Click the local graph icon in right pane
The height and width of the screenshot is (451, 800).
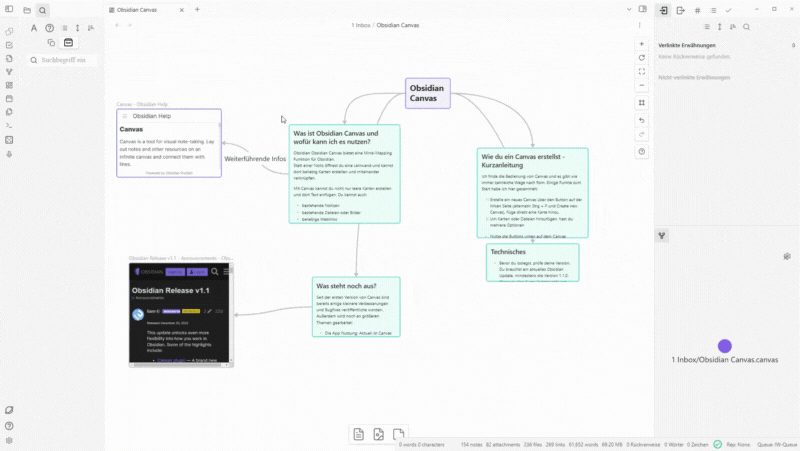(x=662, y=236)
